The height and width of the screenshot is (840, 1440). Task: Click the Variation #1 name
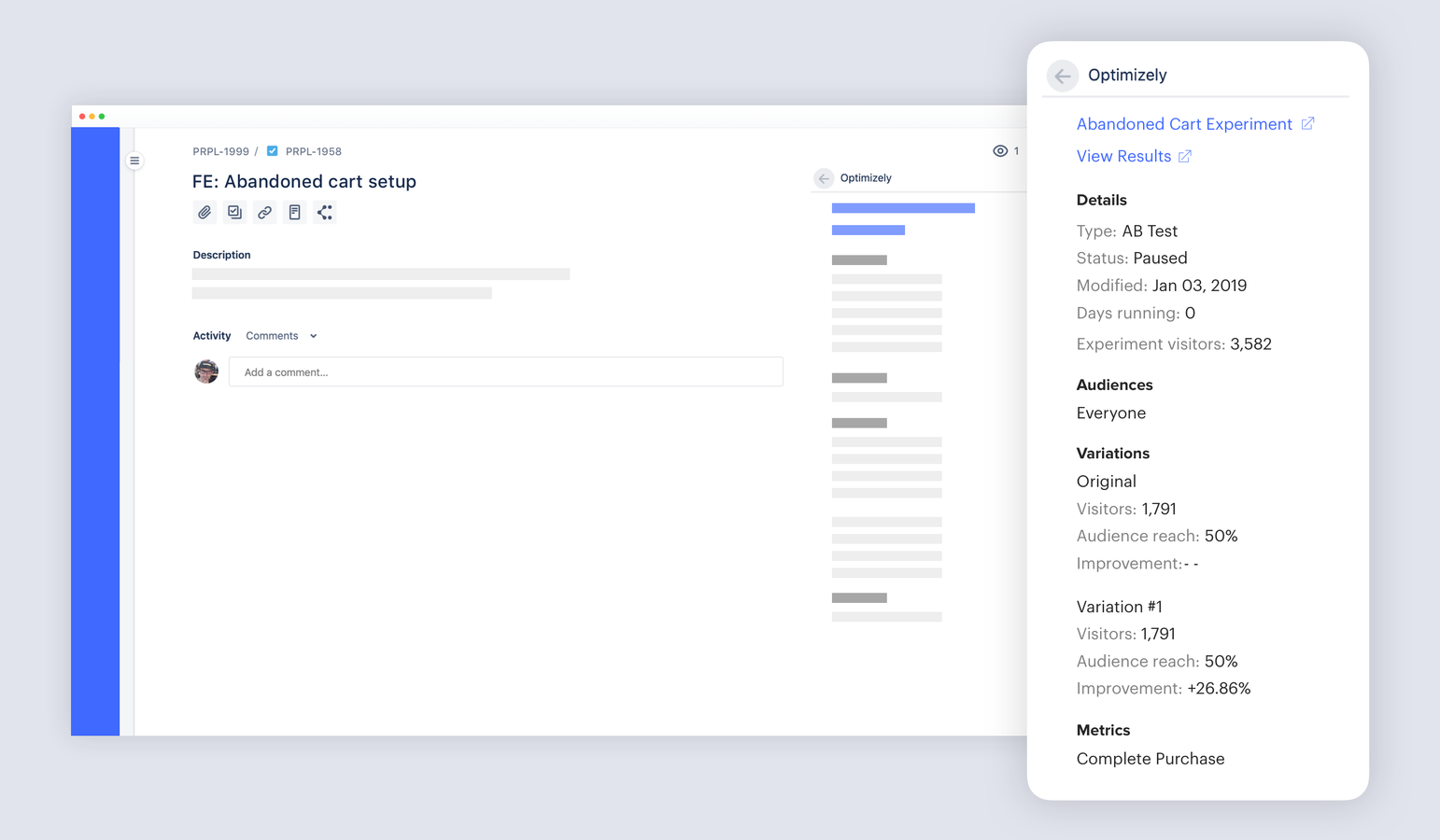(x=1120, y=607)
